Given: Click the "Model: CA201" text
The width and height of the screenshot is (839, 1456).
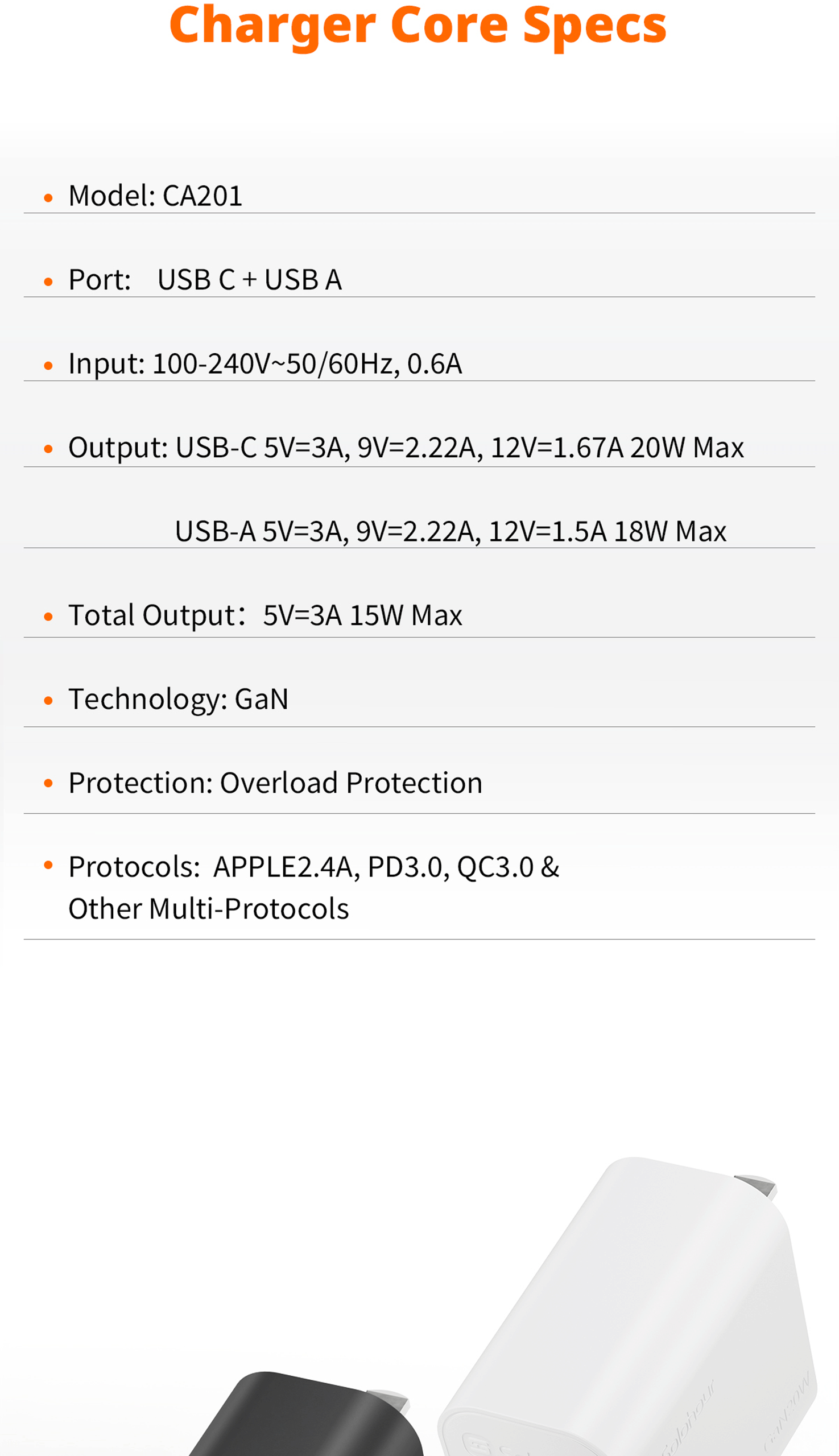Looking at the screenshot, I should point(156,196).
